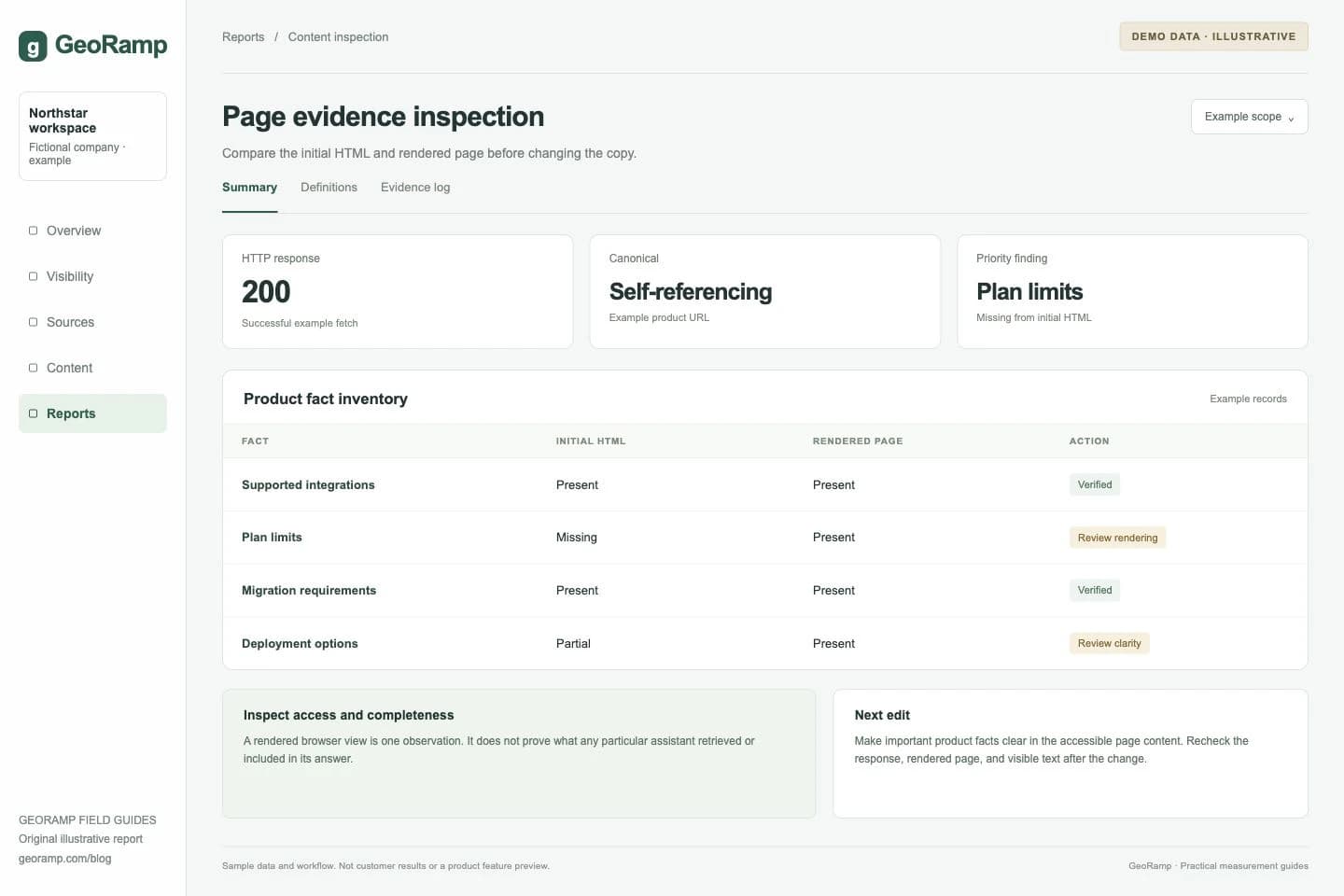This screenshot has height=896, width=1344.
Task: Select the Migration requirements fact
Action: (309, 591)
